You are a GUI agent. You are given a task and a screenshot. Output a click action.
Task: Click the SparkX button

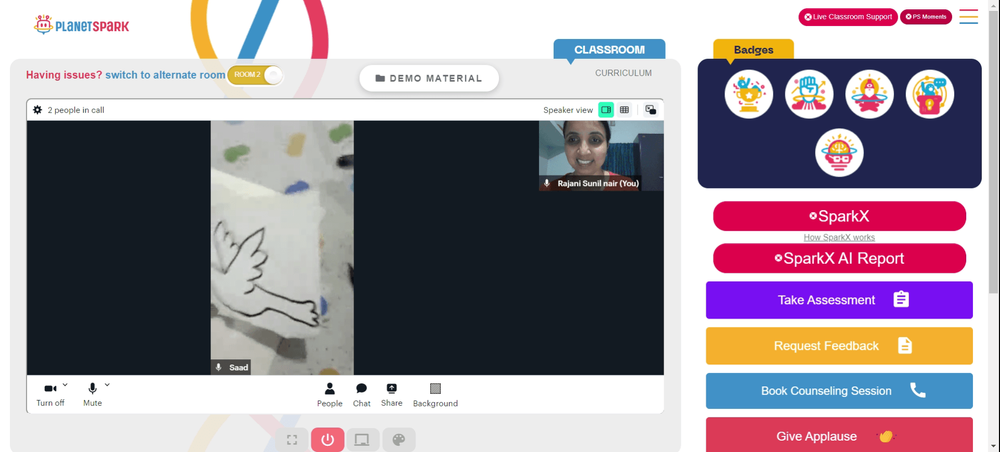click(x=839, y=216)
